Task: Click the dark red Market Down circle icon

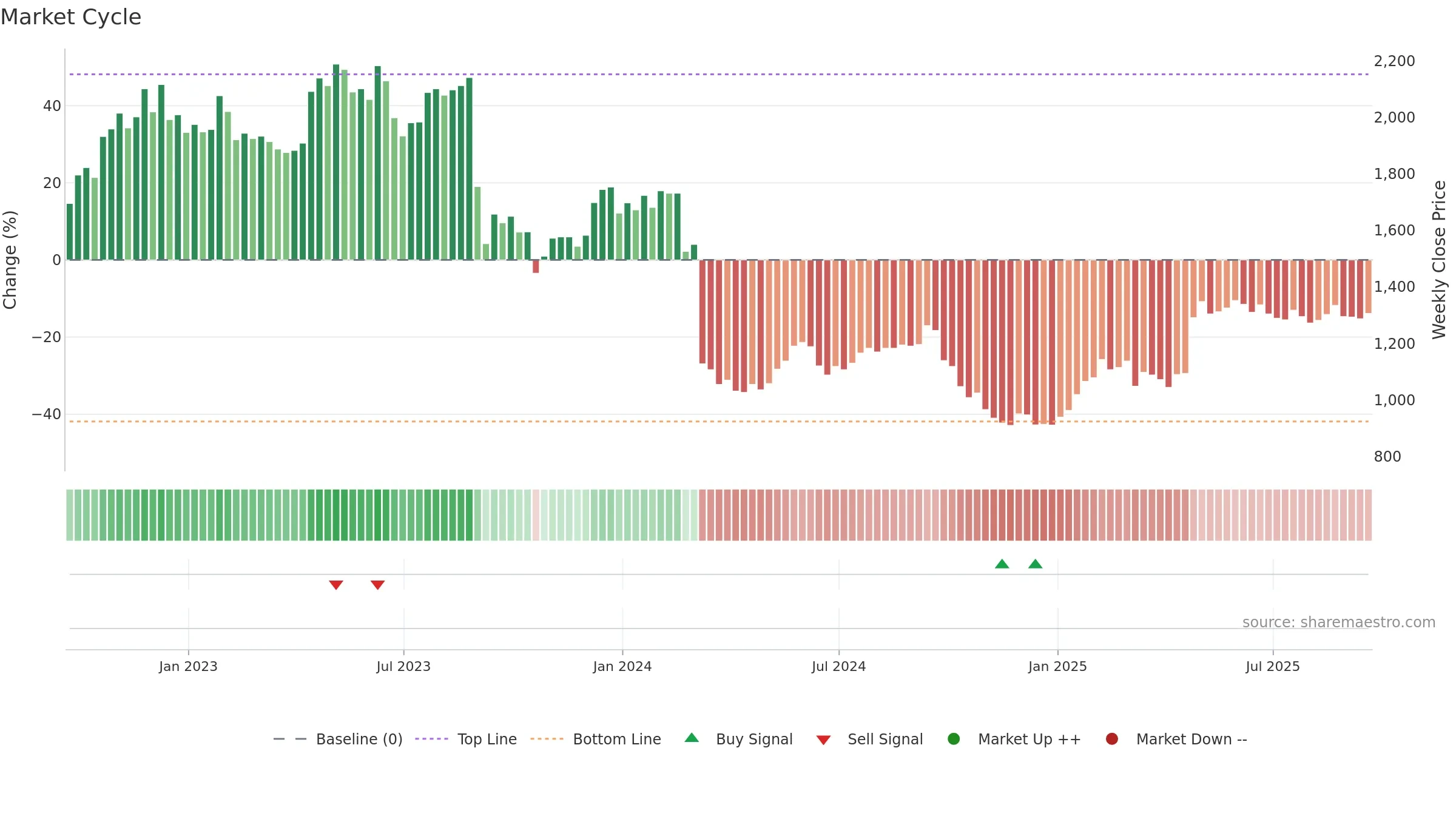Action: pyautogui.click(x=1112, y=739)
